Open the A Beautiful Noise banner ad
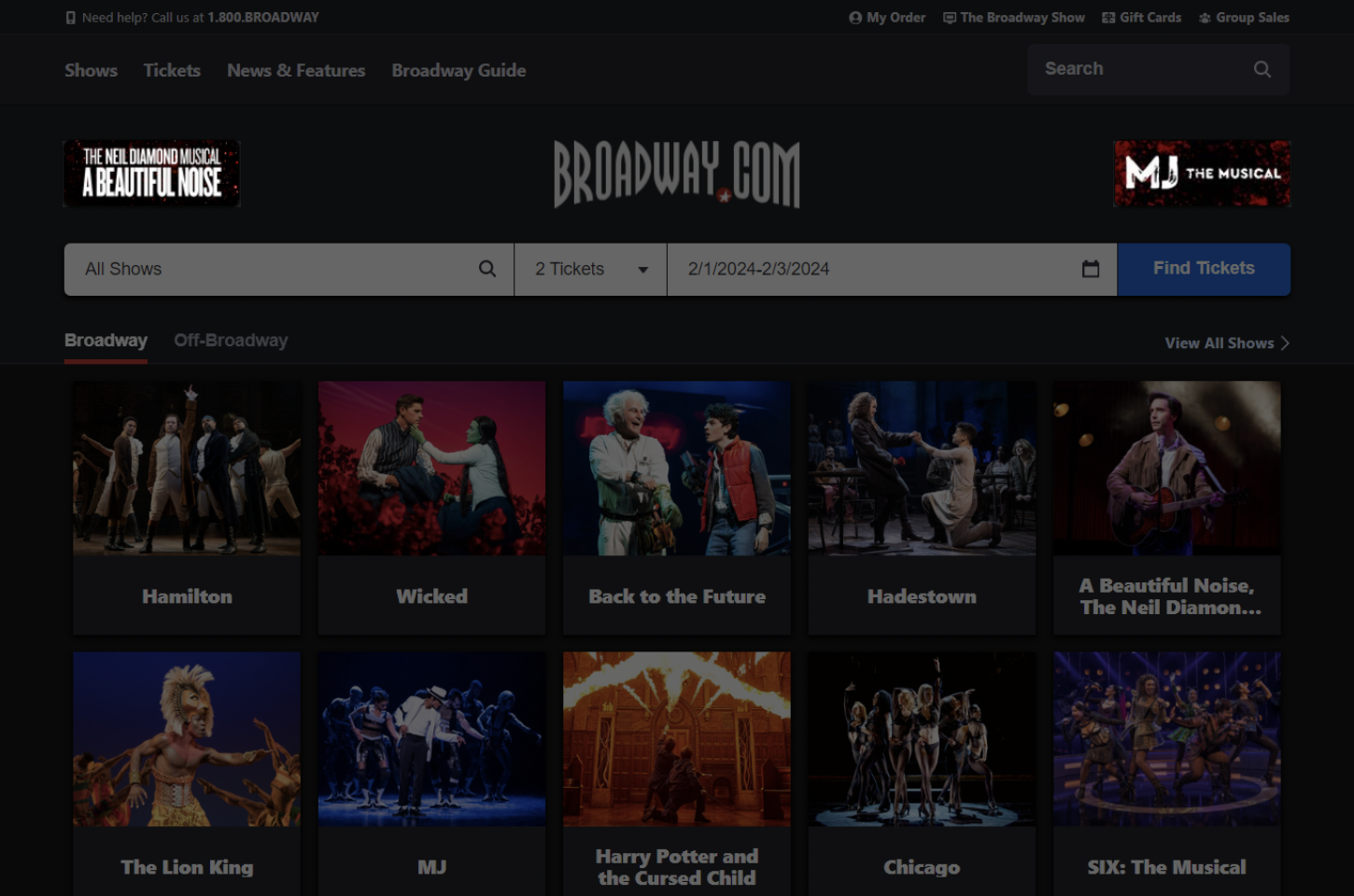This screenshot has width=1354, height=896. [151, 174]
